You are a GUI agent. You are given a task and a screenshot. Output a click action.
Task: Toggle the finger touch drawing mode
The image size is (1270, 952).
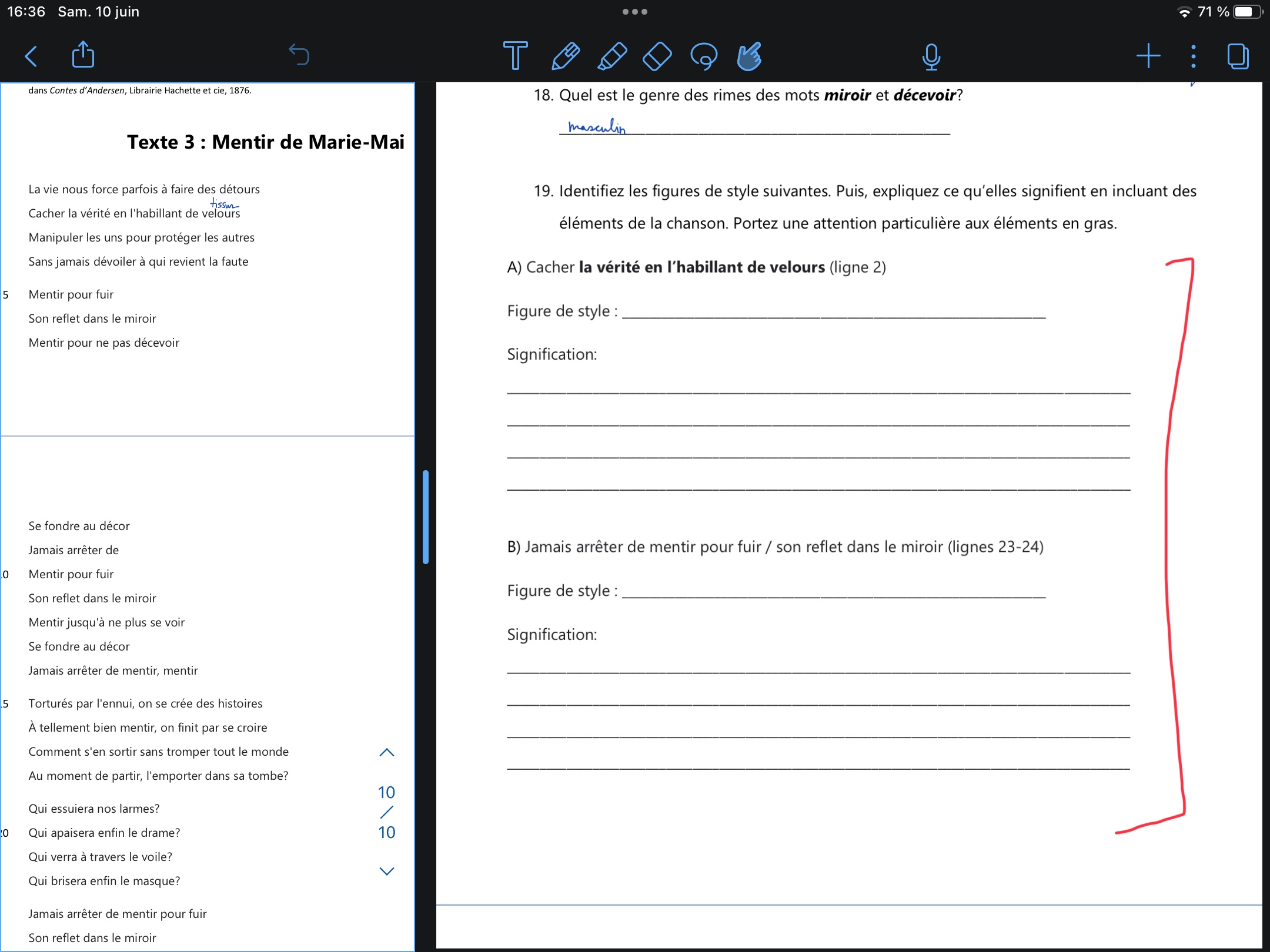(x=750, y=56)
